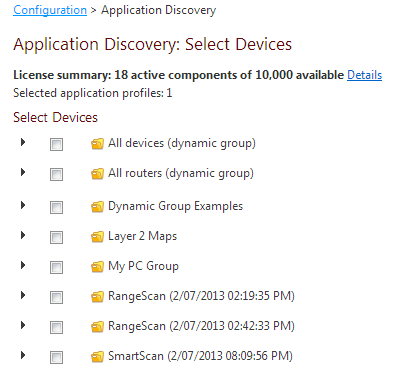Check the All devices (dynamic group) checkbox
The image size is (394, 384).
click(x=56, y=145)
